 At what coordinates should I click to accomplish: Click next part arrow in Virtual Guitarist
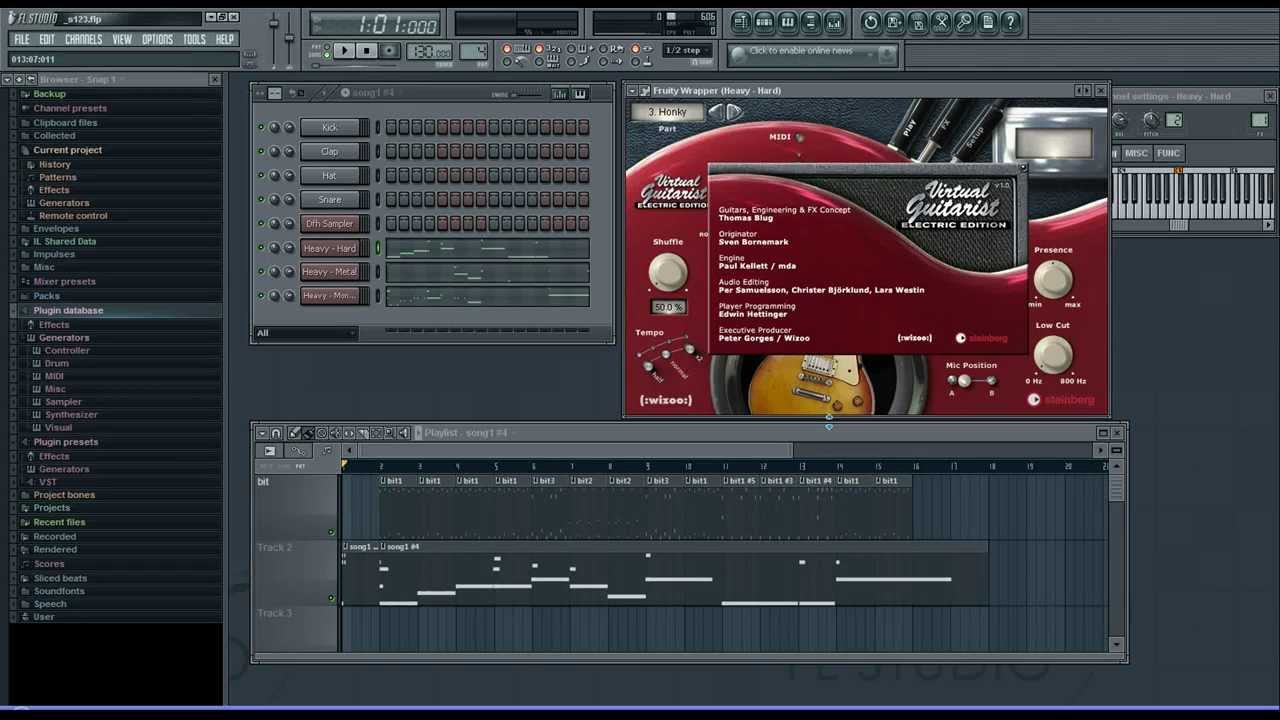point(735,113)
